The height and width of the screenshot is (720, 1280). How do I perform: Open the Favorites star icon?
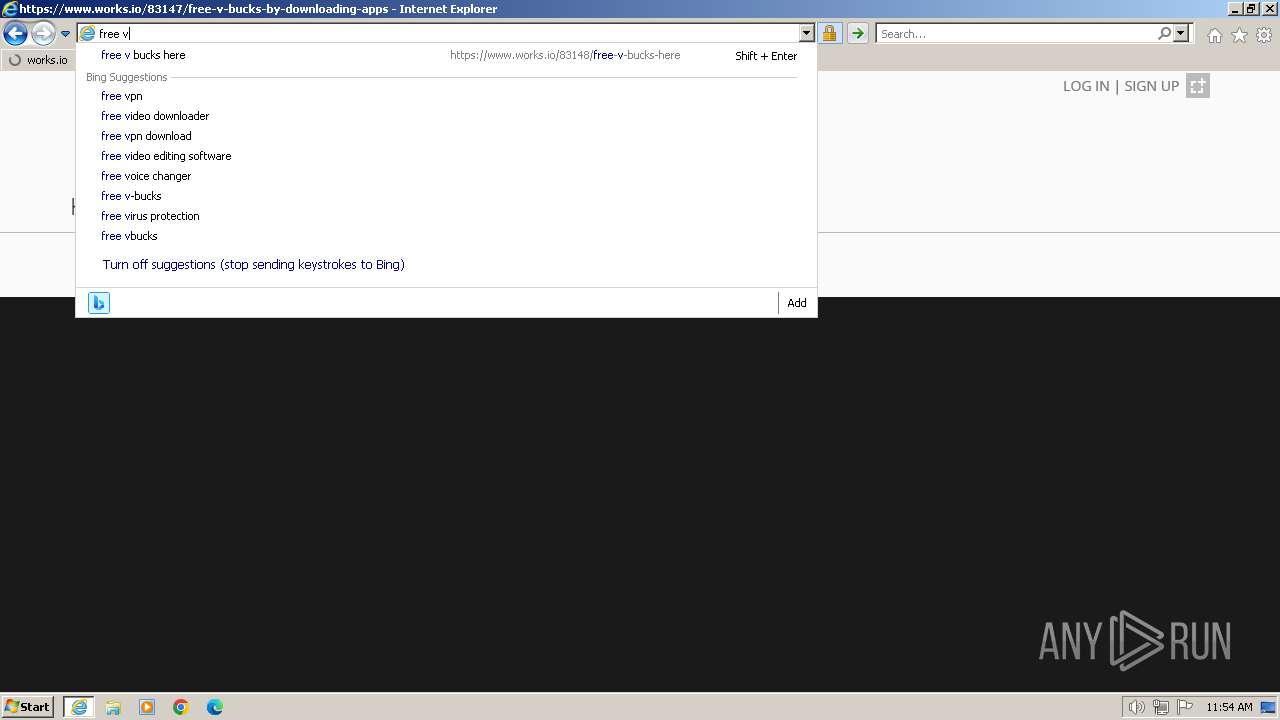(x=1239, y=35)
